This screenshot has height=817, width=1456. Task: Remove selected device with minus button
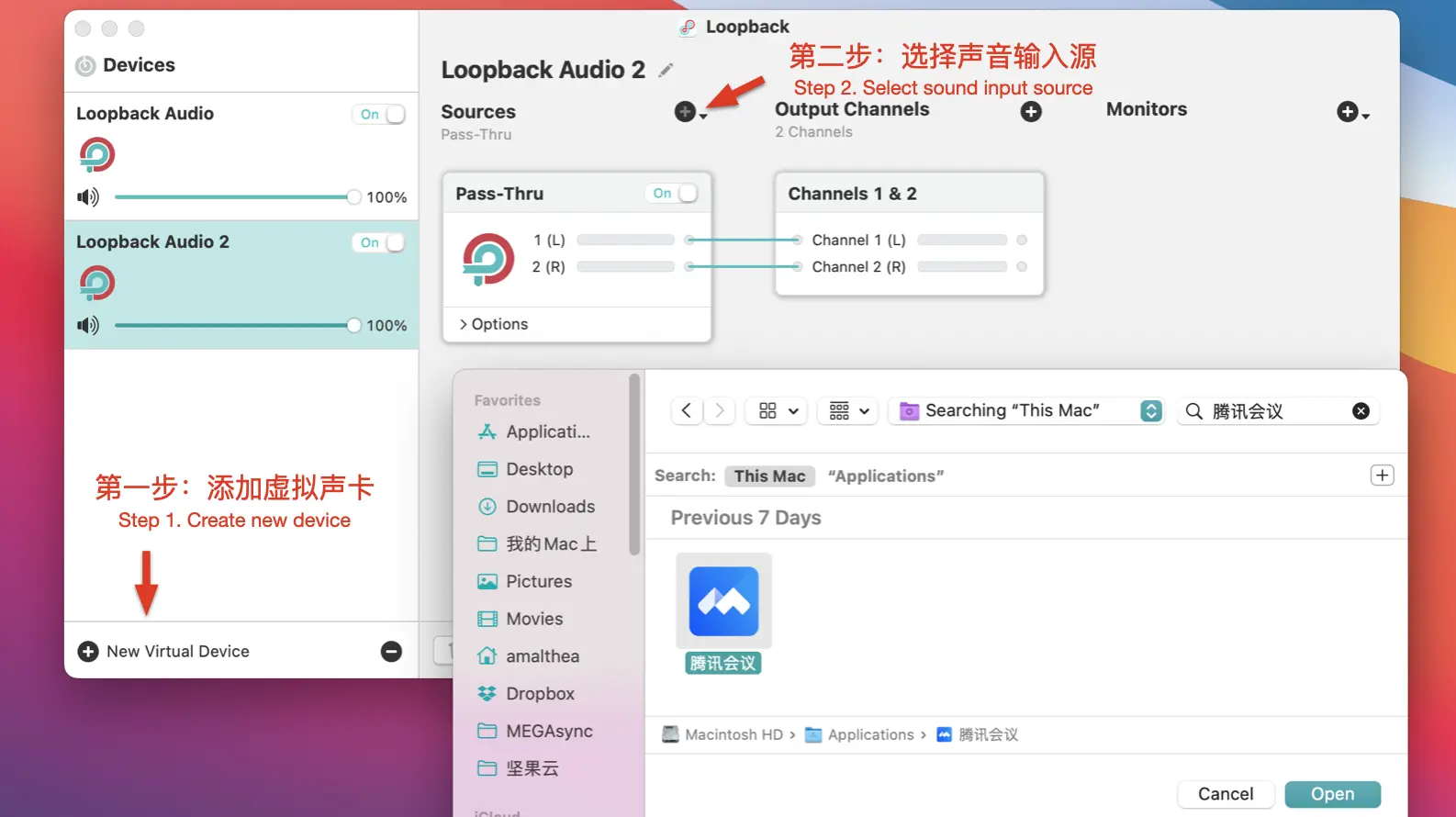[391, 652]
